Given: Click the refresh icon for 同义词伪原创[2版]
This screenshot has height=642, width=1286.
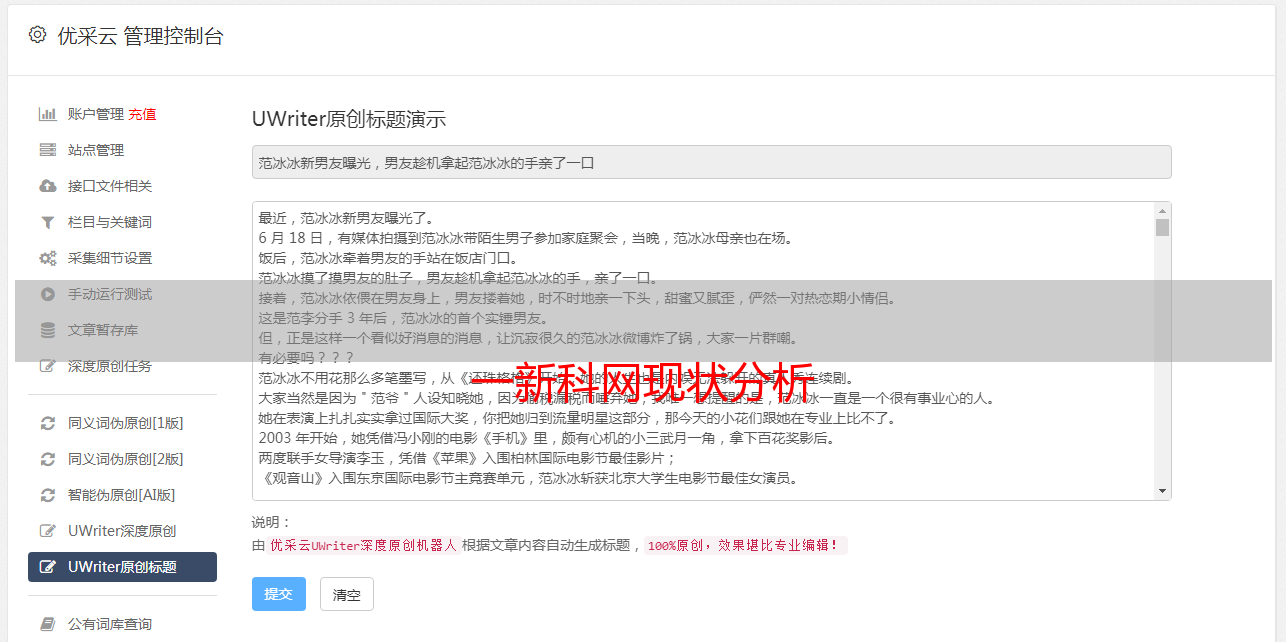Looking at the screenshot, I should coord(47,459).
